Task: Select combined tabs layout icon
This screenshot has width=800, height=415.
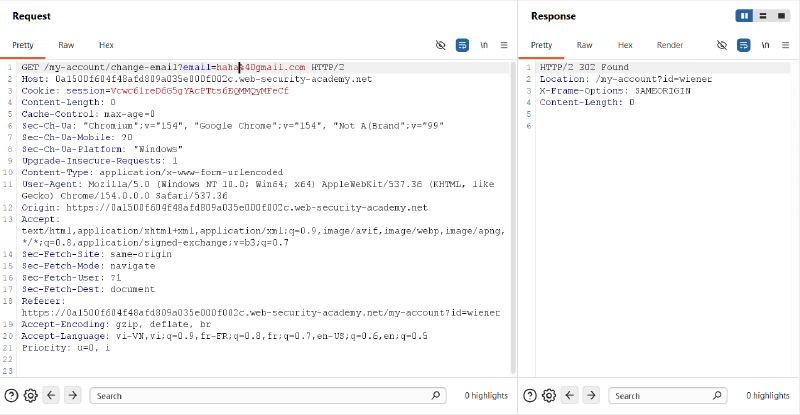Action: 781,16
